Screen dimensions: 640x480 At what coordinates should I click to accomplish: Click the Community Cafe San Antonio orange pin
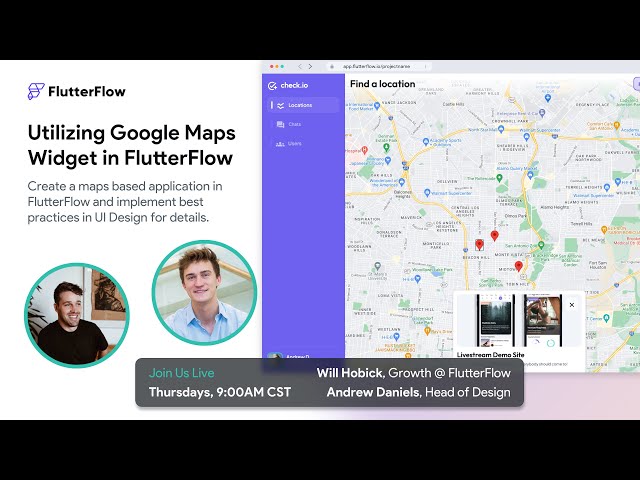pyautogui.click(x=617, y=125)
